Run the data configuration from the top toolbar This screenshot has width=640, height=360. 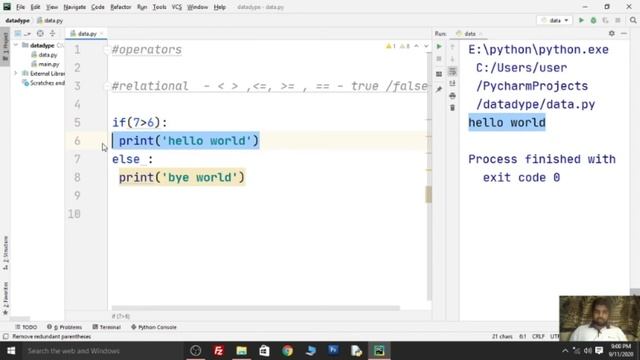(x=581, y=20)
